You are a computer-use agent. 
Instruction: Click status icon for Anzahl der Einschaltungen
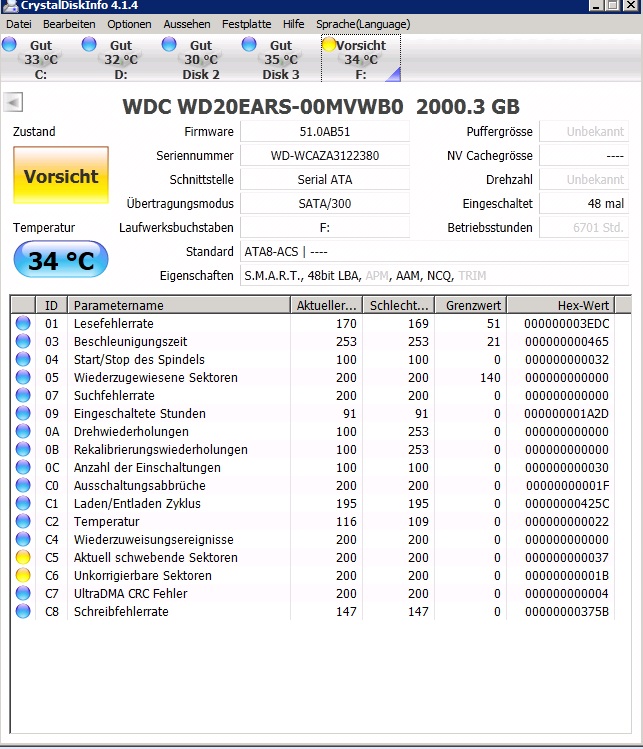click(23, 467)
